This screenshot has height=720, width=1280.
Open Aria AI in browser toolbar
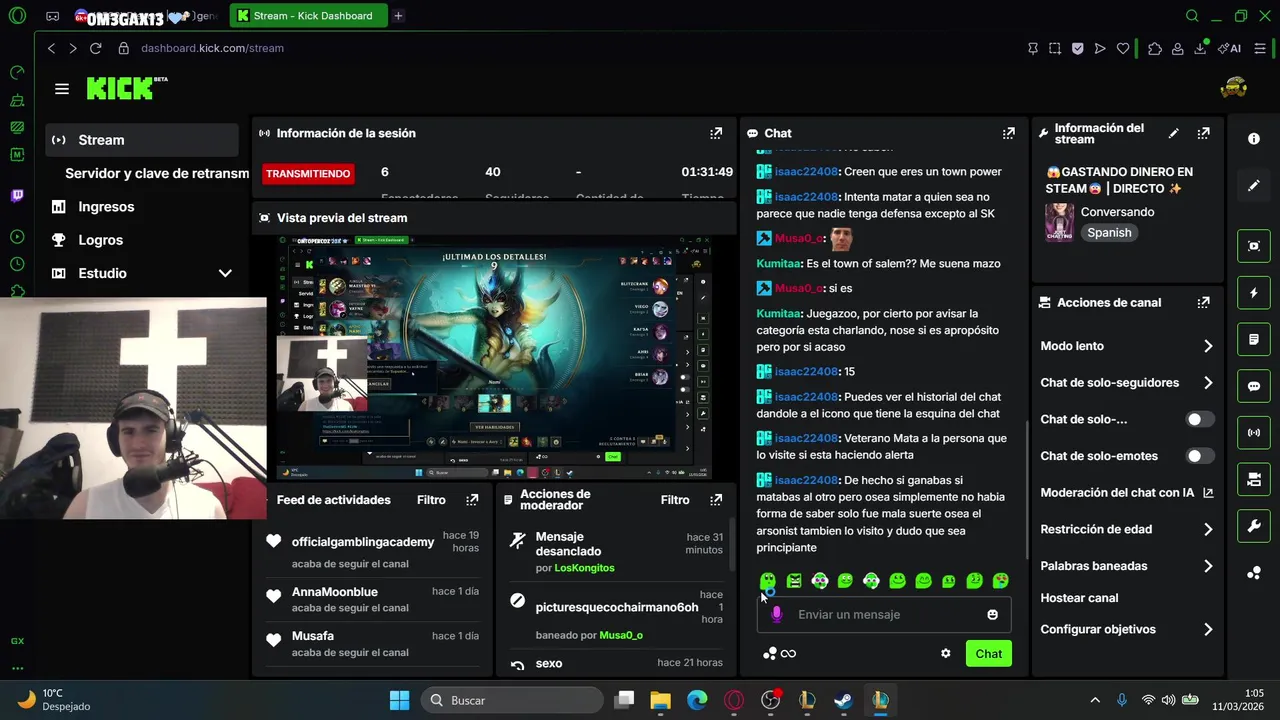(1230, 48)
